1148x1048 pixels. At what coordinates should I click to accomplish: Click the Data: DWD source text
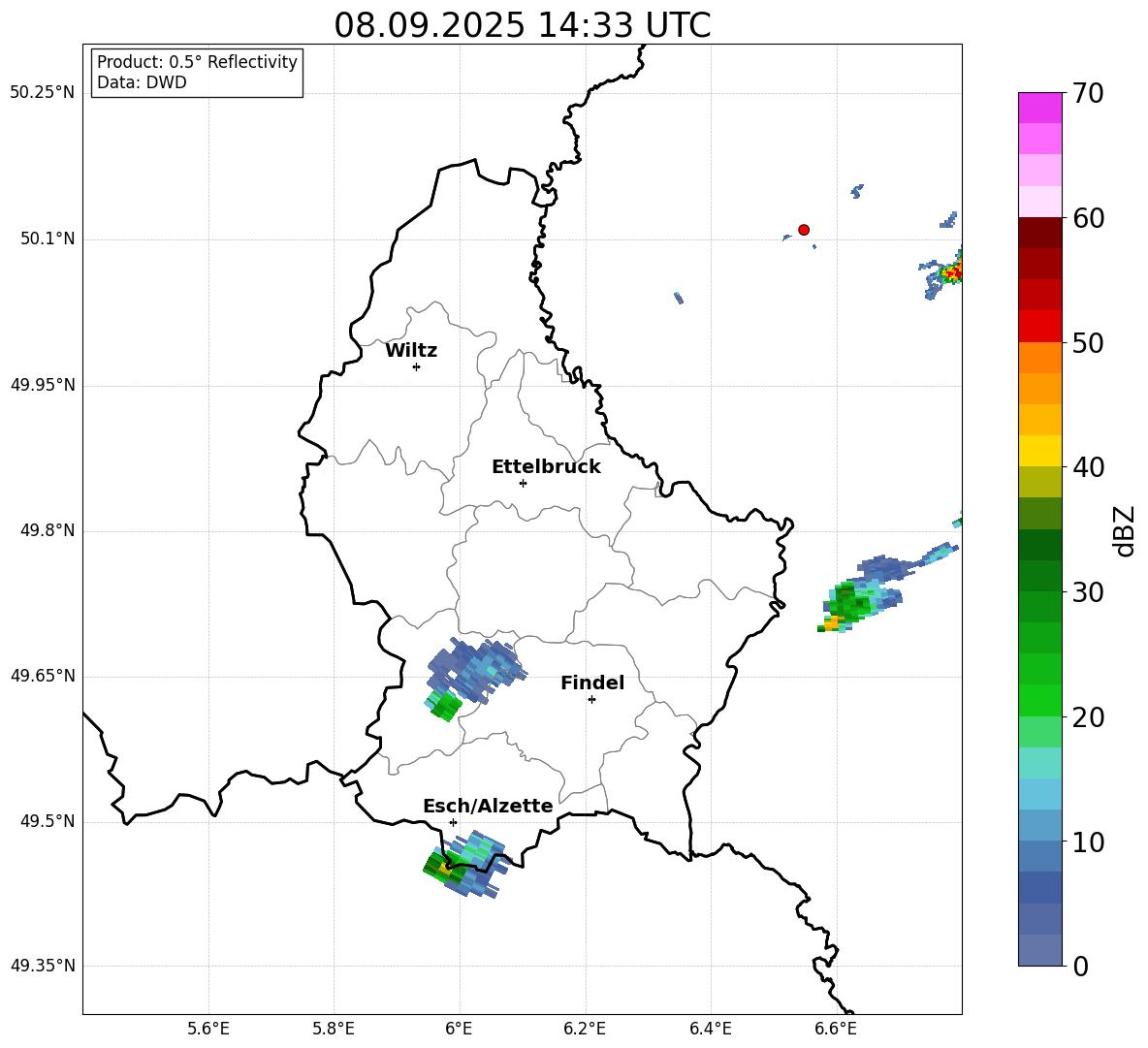[x=142, y=82]
